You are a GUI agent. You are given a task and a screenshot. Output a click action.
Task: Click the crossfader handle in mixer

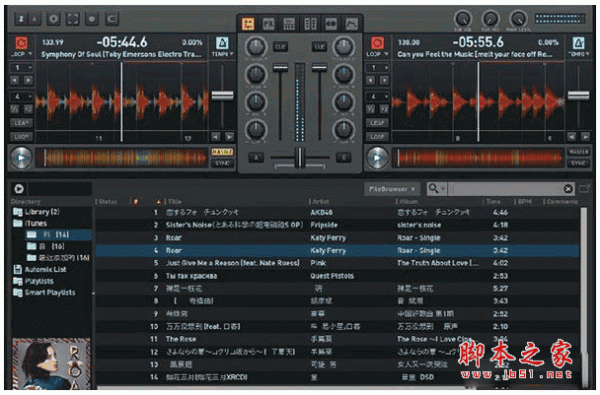pos(300,158)
